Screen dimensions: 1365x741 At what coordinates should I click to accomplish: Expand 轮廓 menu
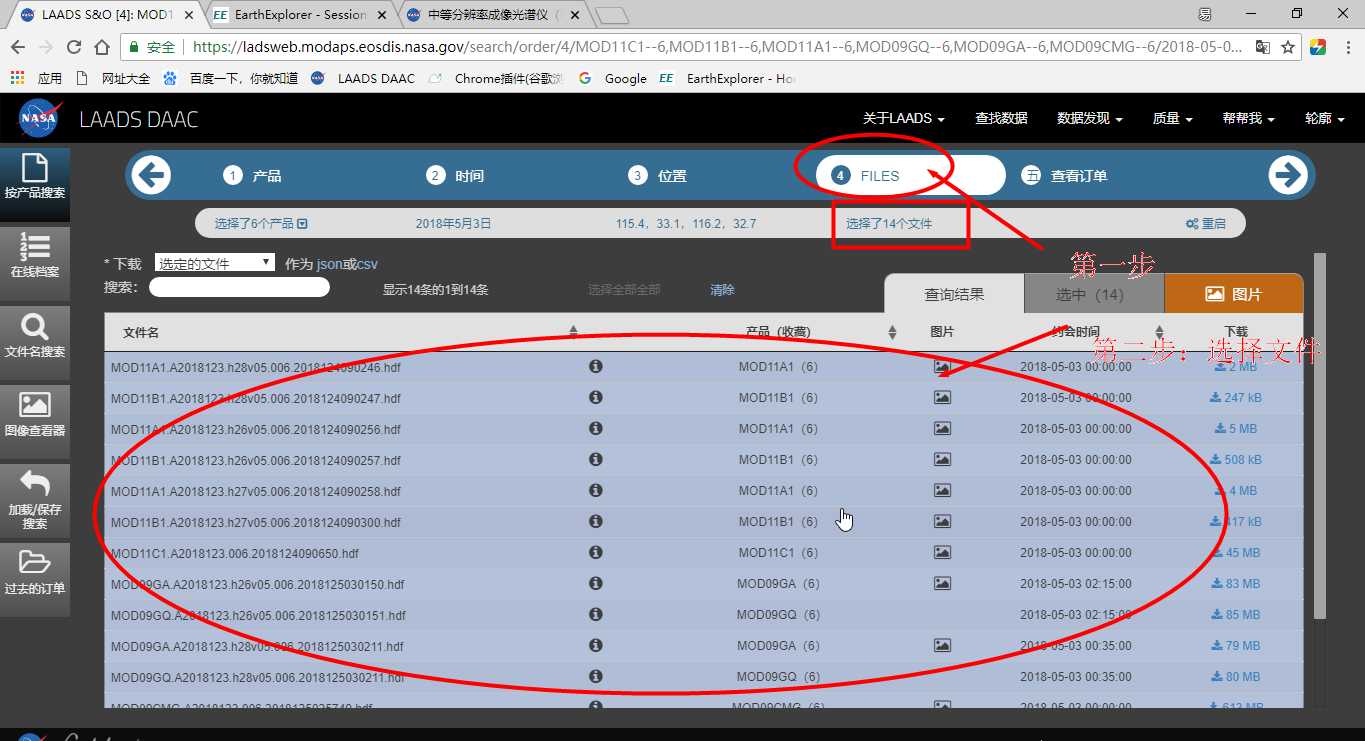[1325, 118]
